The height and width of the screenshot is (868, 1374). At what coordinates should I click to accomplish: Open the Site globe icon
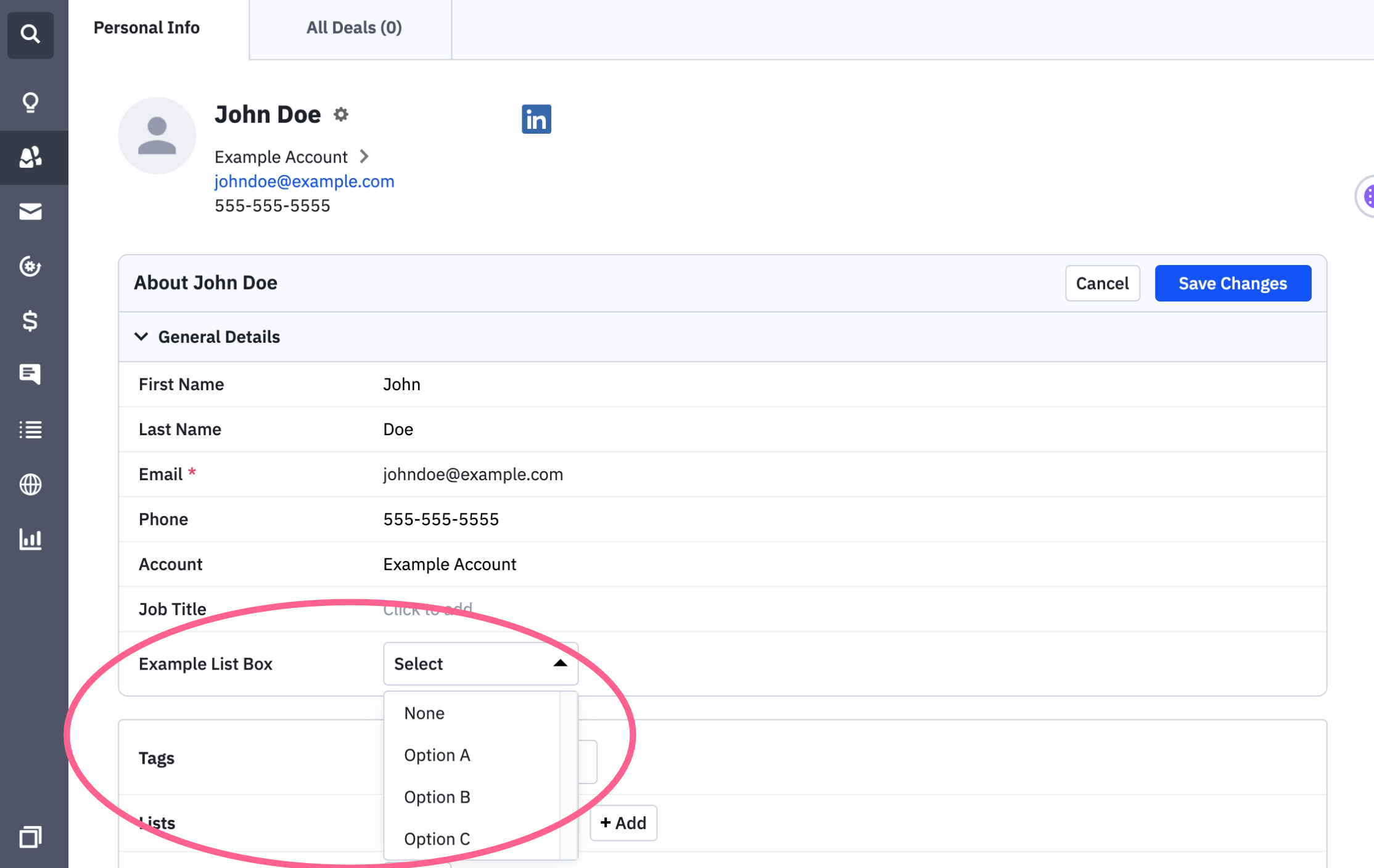tap(30, 485)
